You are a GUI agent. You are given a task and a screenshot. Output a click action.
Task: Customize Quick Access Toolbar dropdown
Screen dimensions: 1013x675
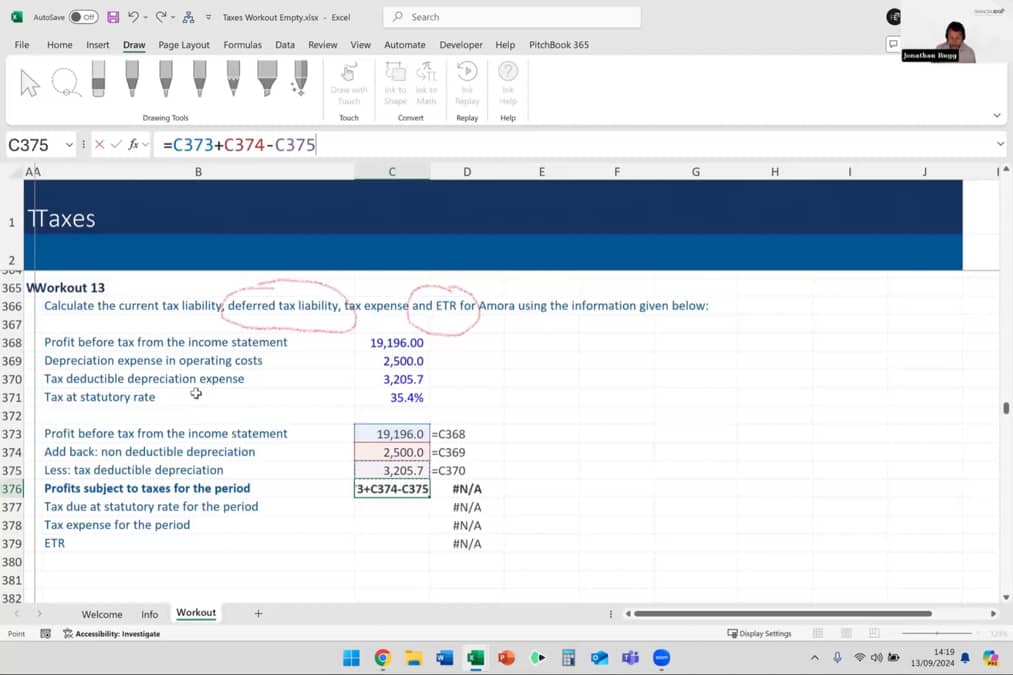coord(208,17)
